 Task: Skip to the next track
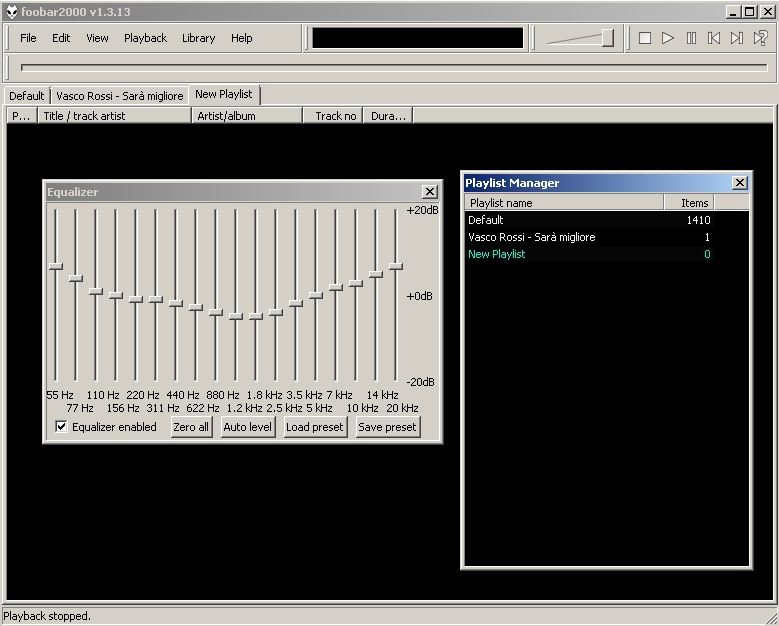[737, 38]
